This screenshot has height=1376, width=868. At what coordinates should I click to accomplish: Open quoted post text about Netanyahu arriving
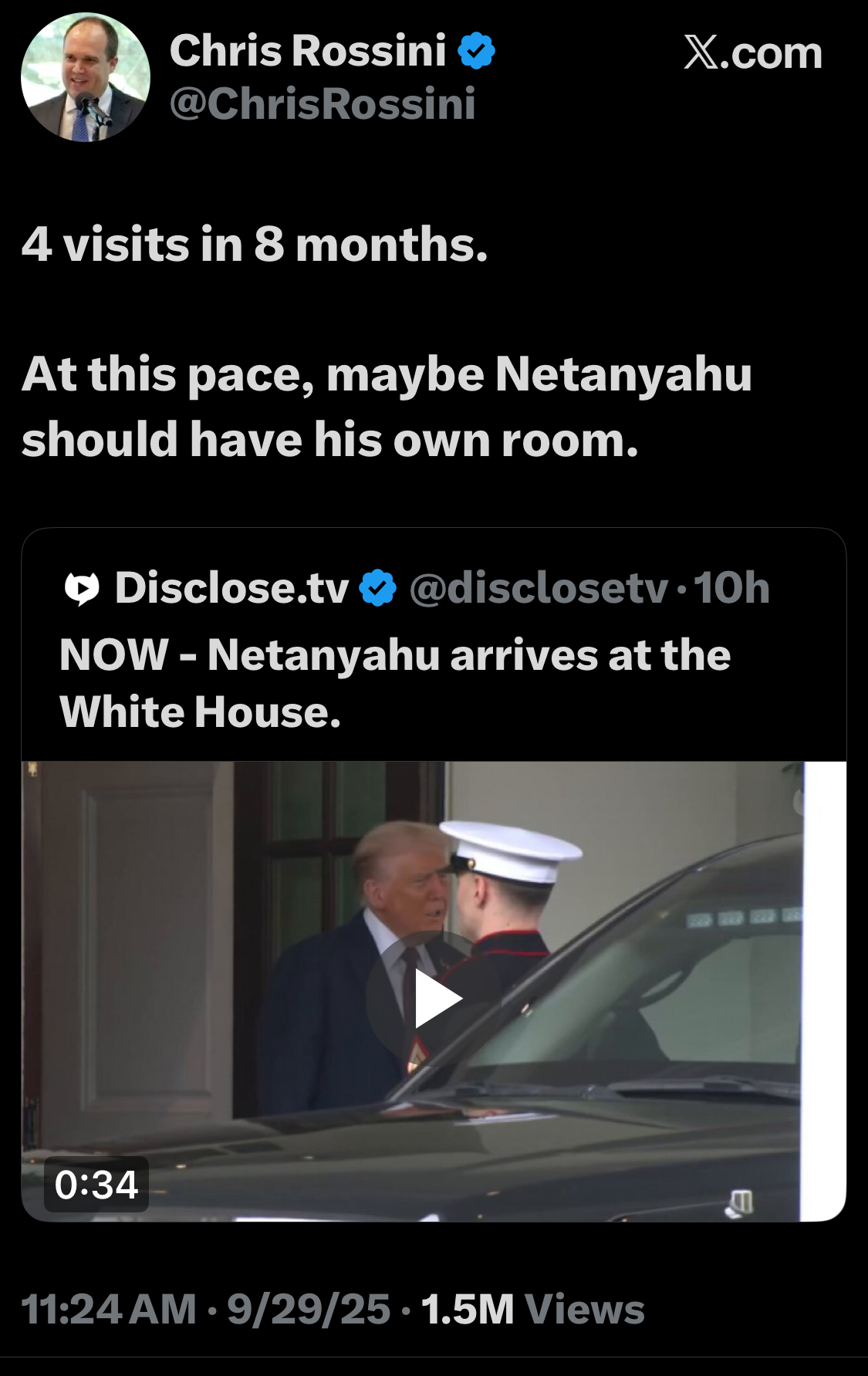394,683
